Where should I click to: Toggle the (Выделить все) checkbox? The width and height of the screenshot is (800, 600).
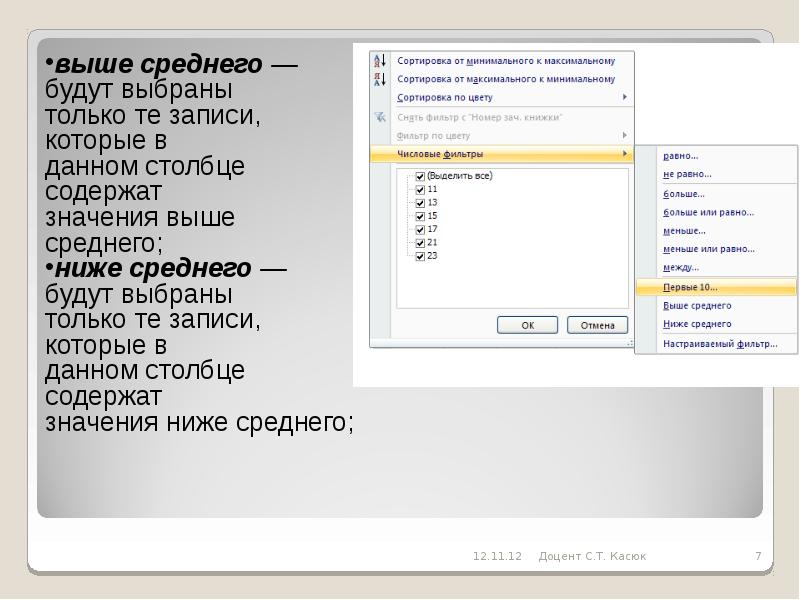(x=420, y=176)
